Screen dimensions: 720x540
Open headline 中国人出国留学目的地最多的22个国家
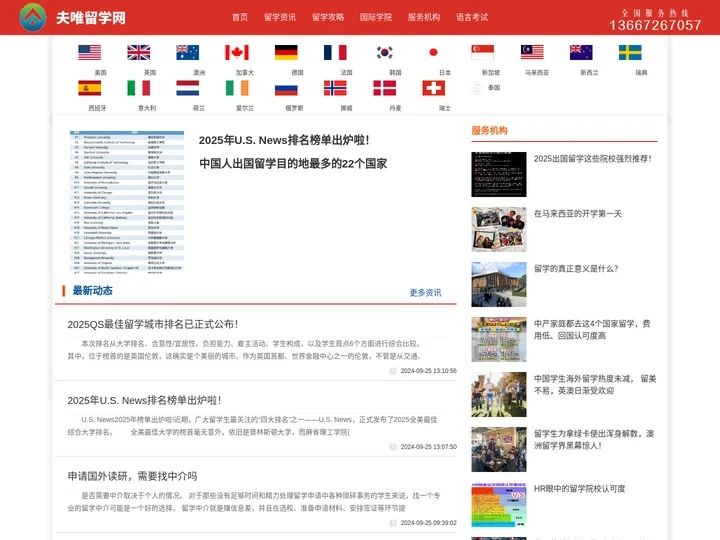(293, 163)
